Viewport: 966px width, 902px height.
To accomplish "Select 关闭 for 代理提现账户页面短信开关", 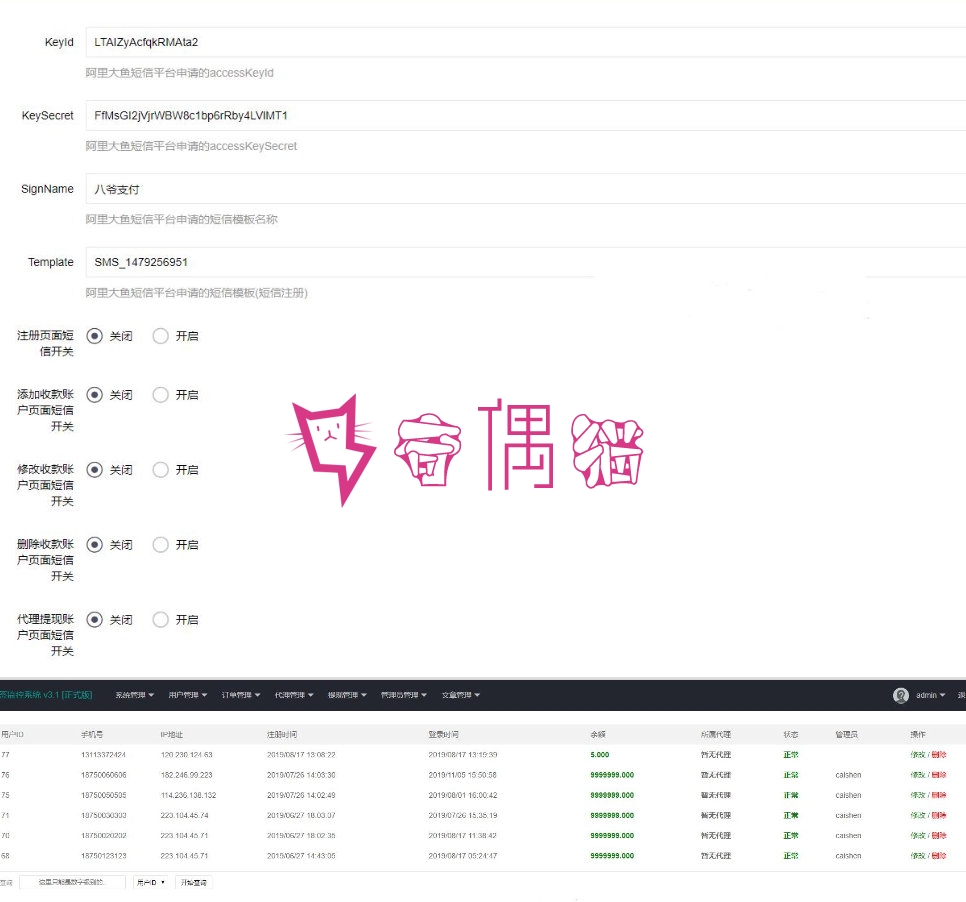I will click(x=94, y=620).
